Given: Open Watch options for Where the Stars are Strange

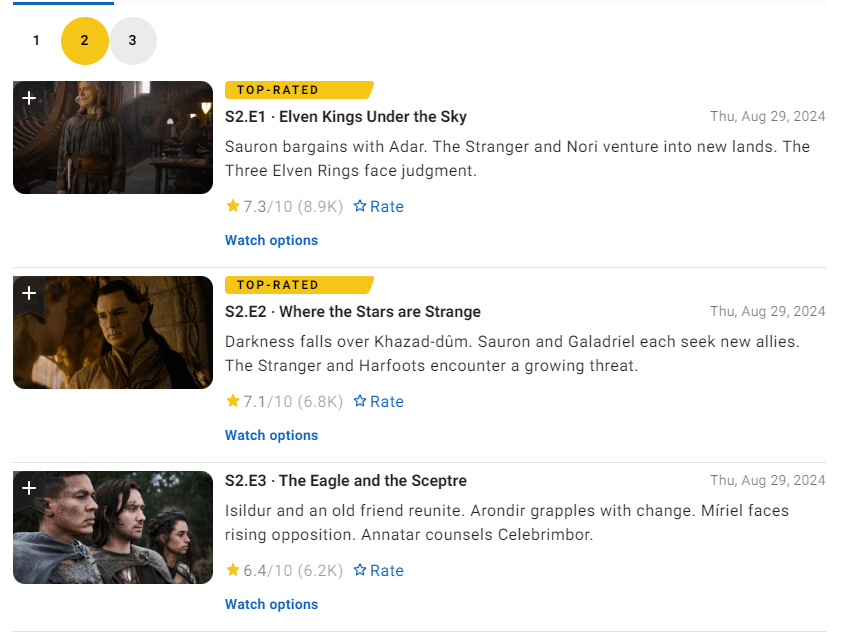Looking at the screenshot, I should 271,435.
